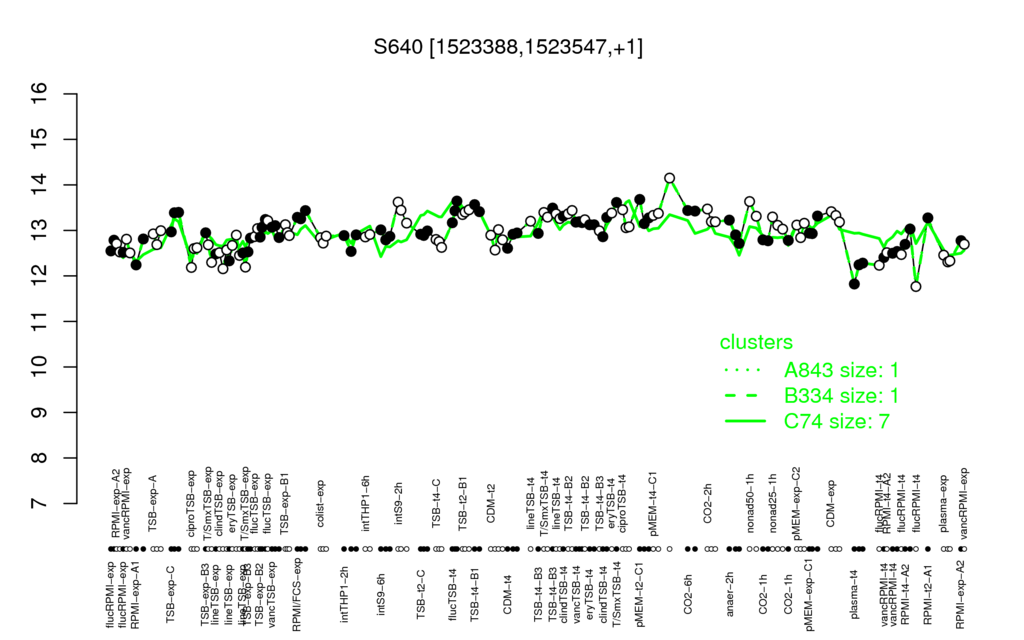Click the 'clusters' legend heading
This screenshot has height=640, width=1024.
click(x=756, y=342)
